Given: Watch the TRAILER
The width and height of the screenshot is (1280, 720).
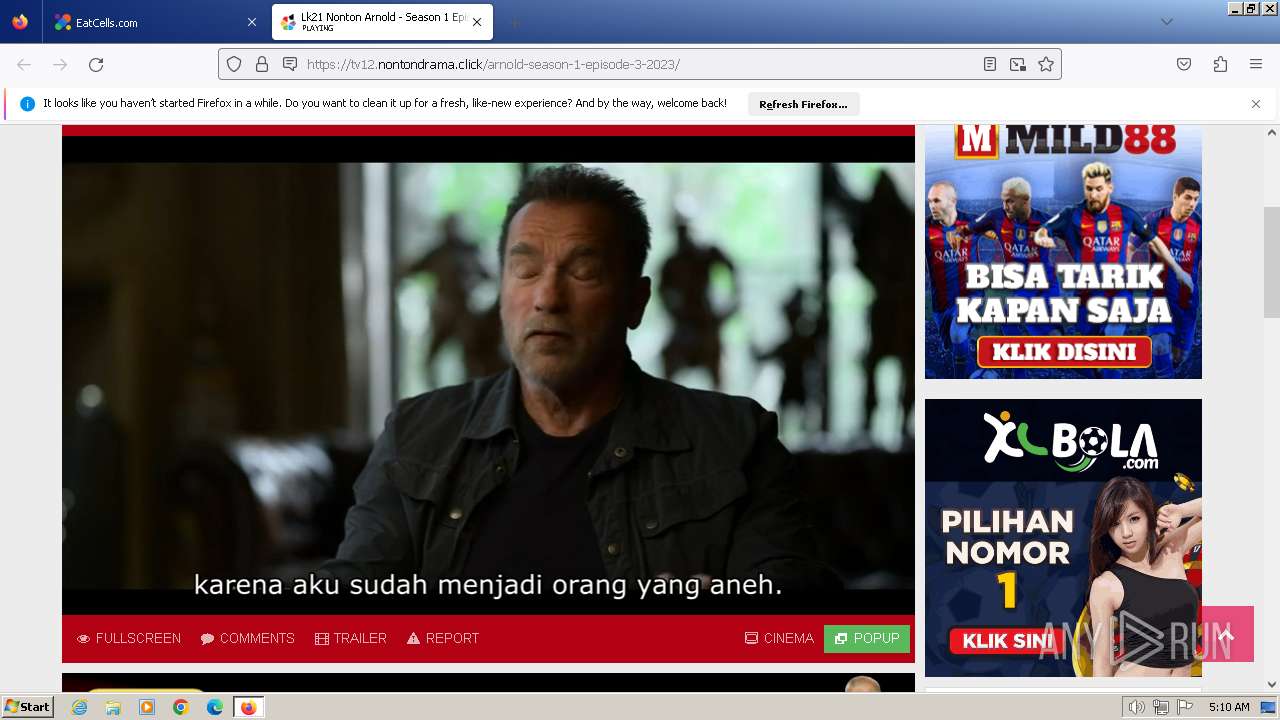Looking at the screenshot, I should [x=351, y=638].
